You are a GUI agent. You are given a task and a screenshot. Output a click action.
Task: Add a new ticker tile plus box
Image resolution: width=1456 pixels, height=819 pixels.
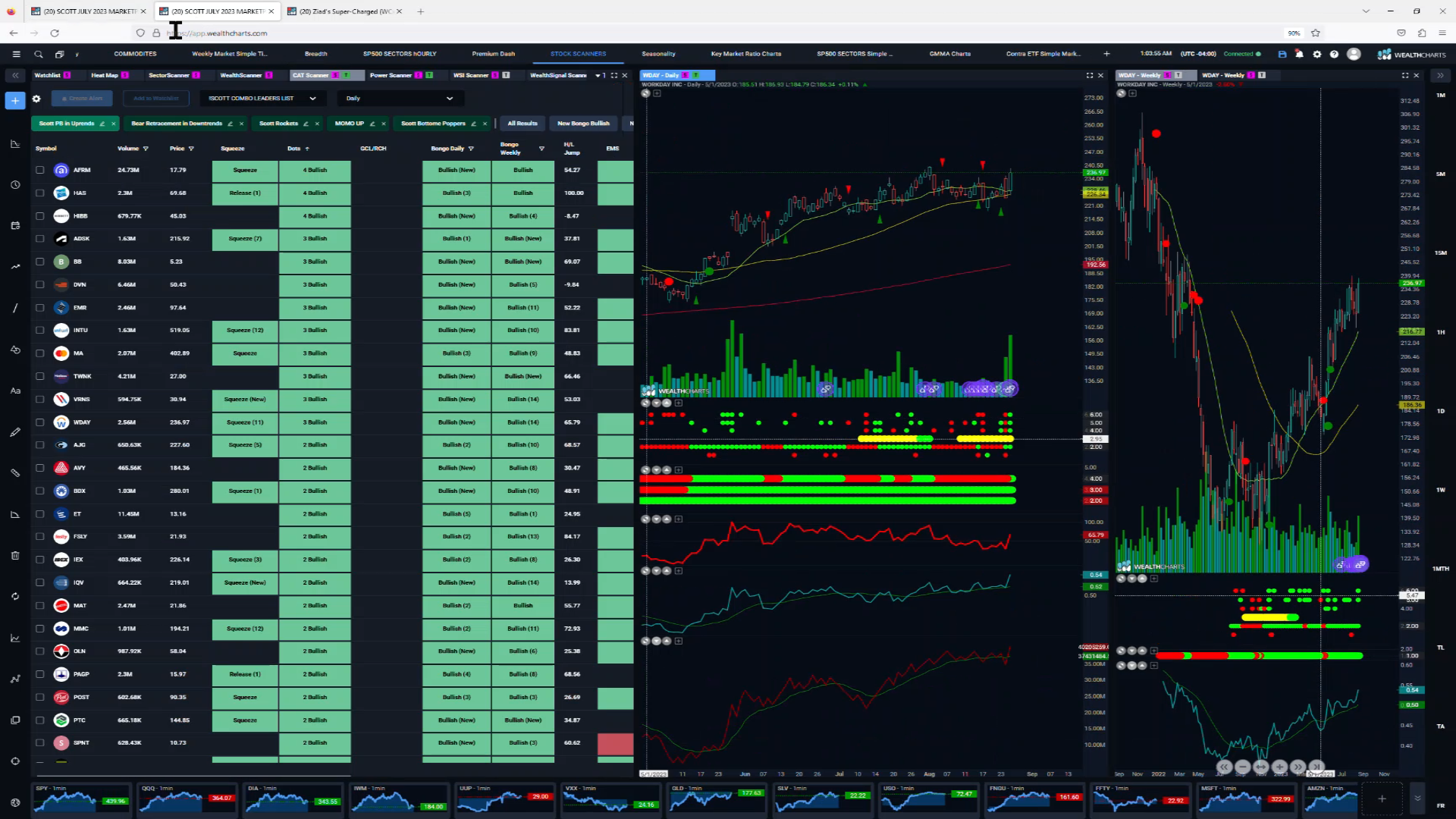coord(1382,799)
